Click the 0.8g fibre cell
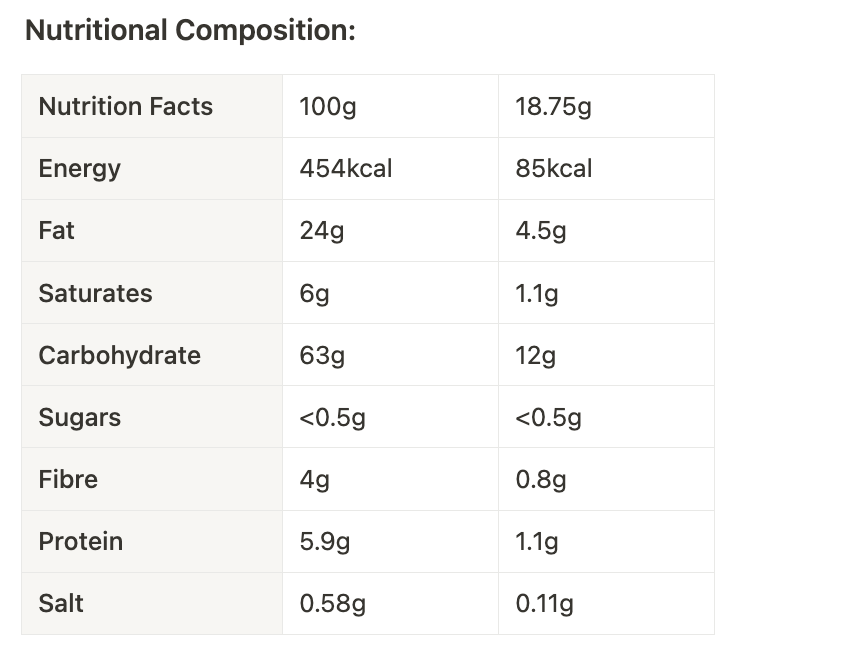The height and width of the screenshot is (658, 850). click(x=606, y=480)
